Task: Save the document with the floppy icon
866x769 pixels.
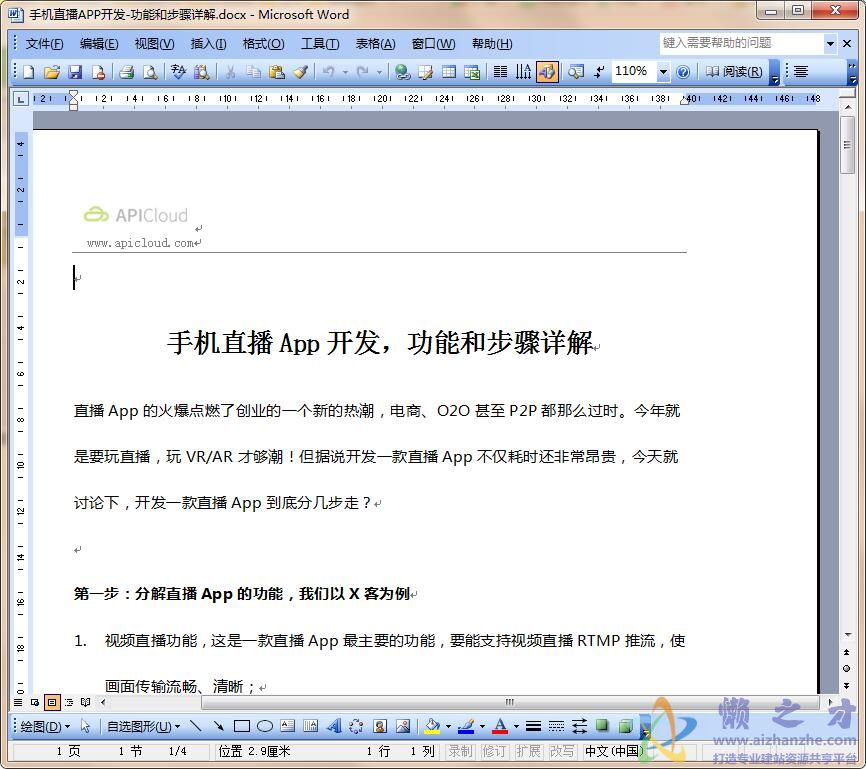Action: pyautogui.click(x=75, y=72)
